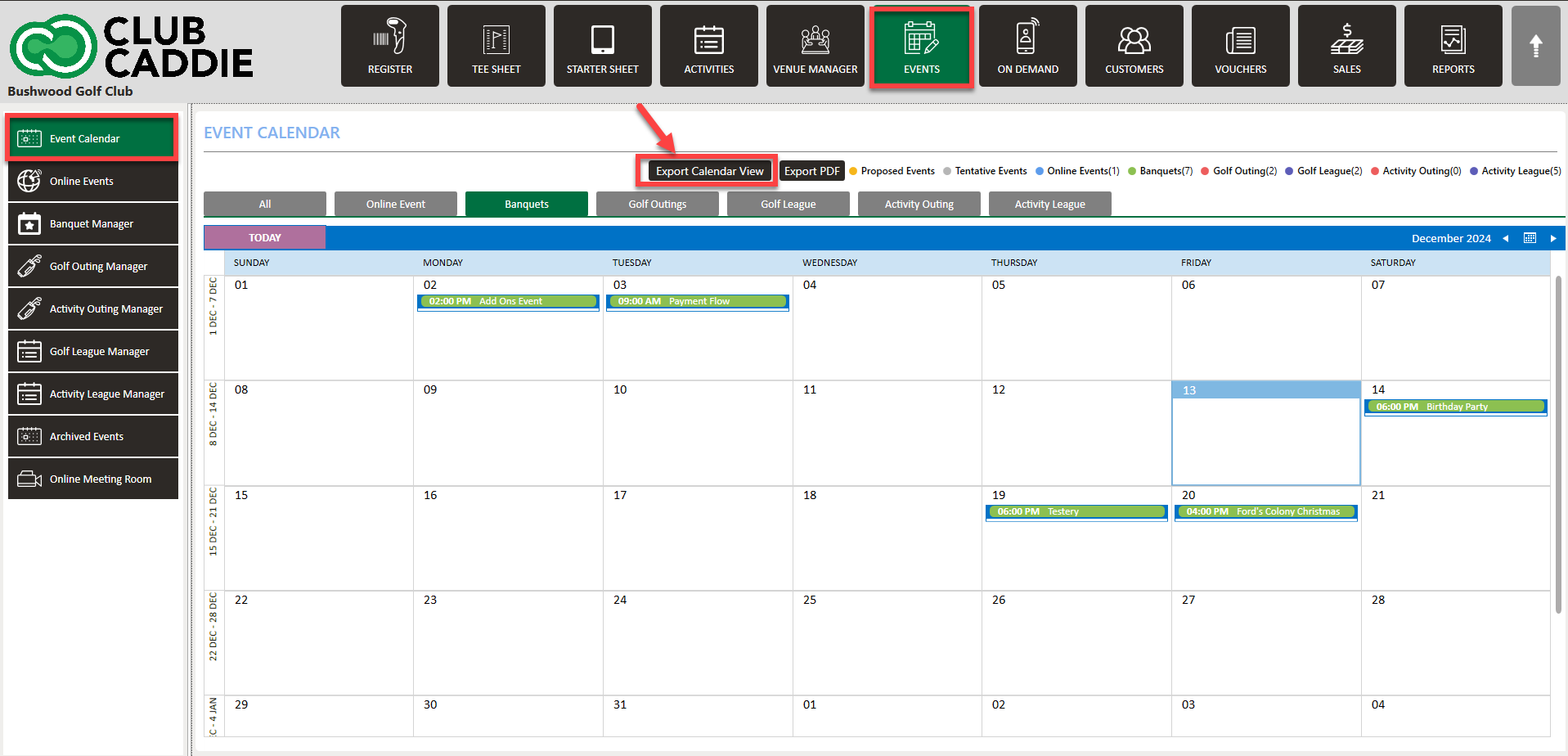
Task: Open Activity Outing Manager in sidebar
Action: pyautogui.click(x=93, y=308)
